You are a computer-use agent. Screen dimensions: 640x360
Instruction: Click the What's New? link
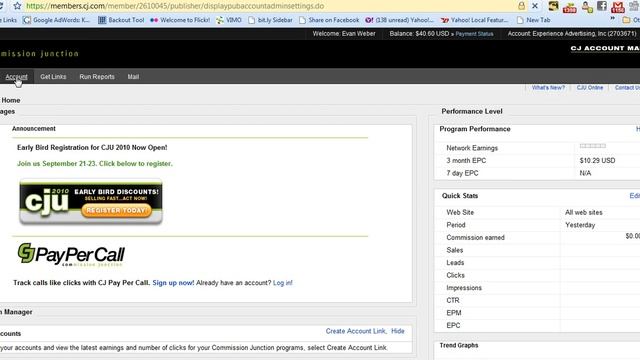point(548,88)
